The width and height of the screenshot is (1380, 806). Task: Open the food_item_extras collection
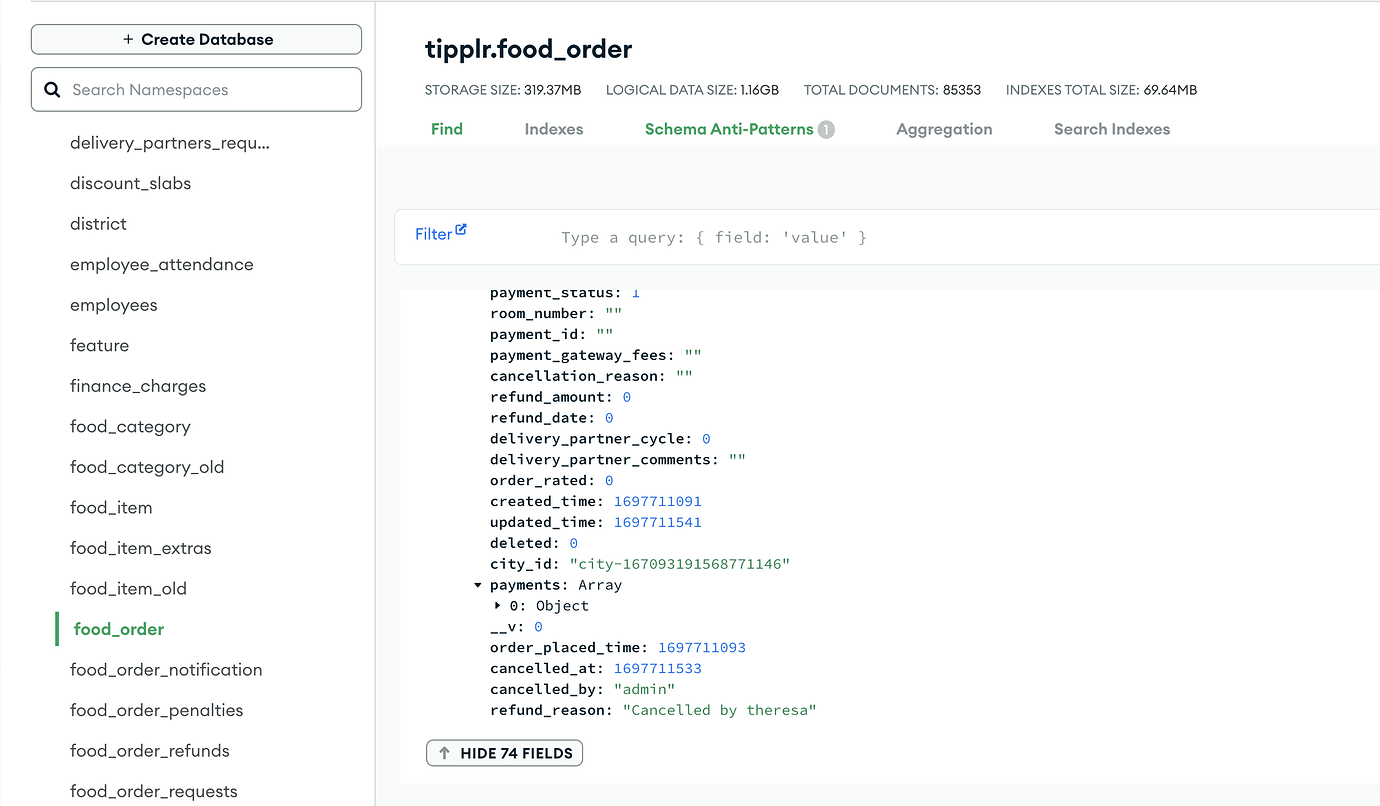coord(141,548)
